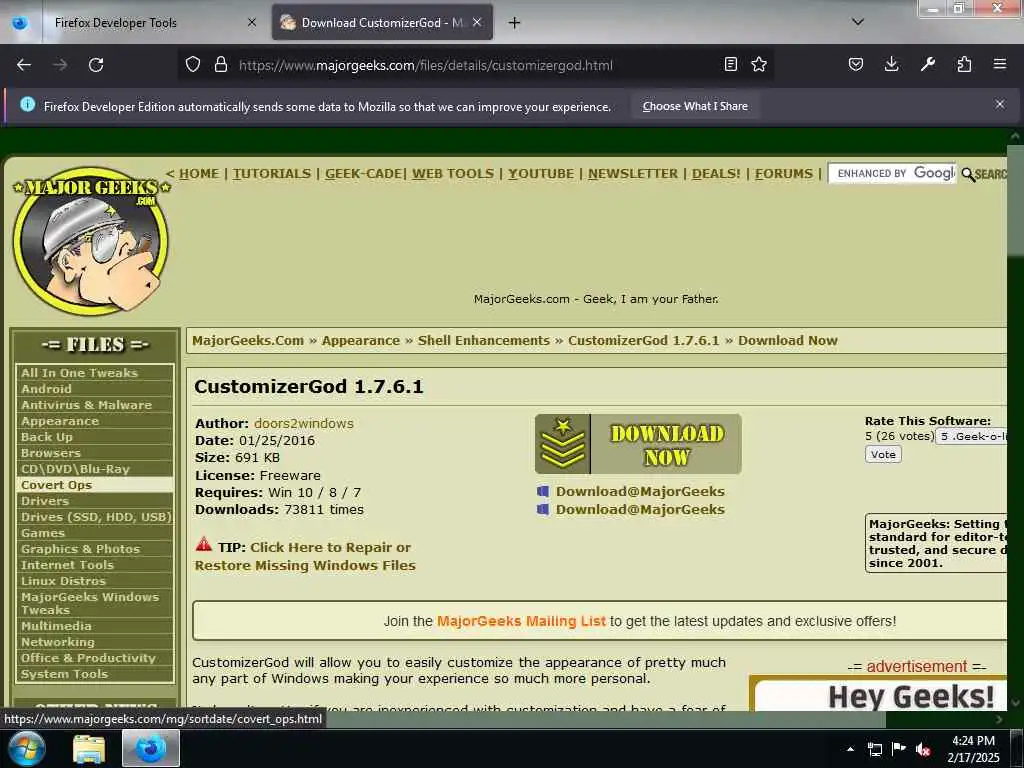Image resolution: width=1024 pixels, height=768 pixels.
Task: Open the WEB TOOLS menu link
Action: coord(453,174)
